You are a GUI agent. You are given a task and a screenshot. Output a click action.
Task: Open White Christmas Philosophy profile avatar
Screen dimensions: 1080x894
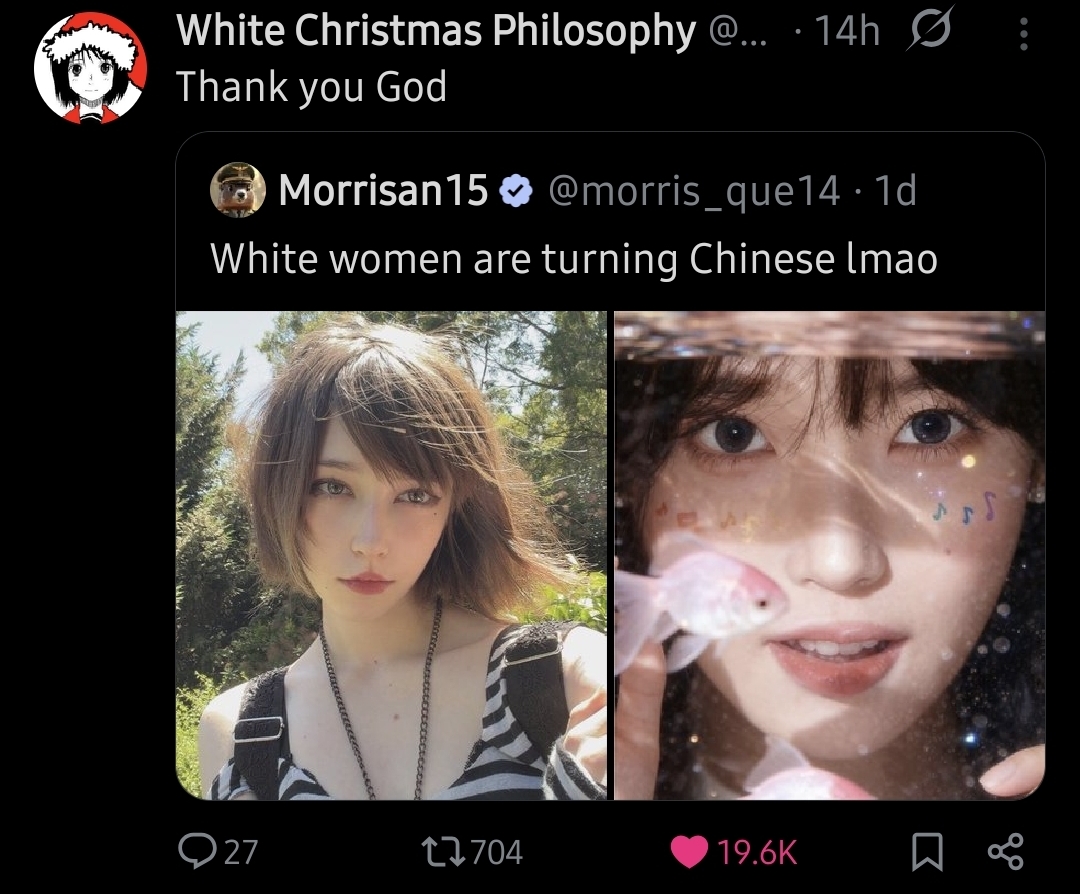click(91, 67)
